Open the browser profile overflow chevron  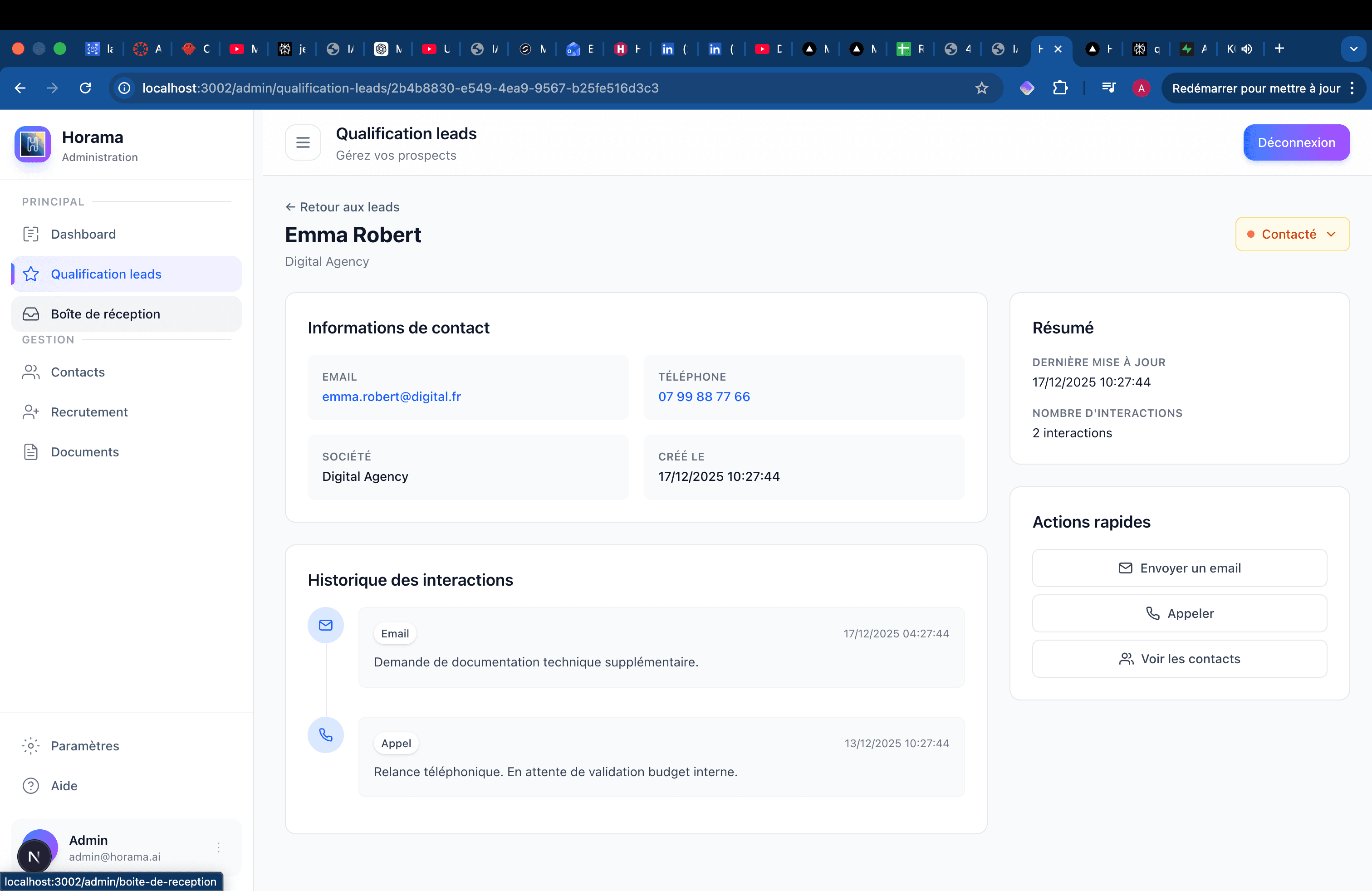pos(1353,49)
